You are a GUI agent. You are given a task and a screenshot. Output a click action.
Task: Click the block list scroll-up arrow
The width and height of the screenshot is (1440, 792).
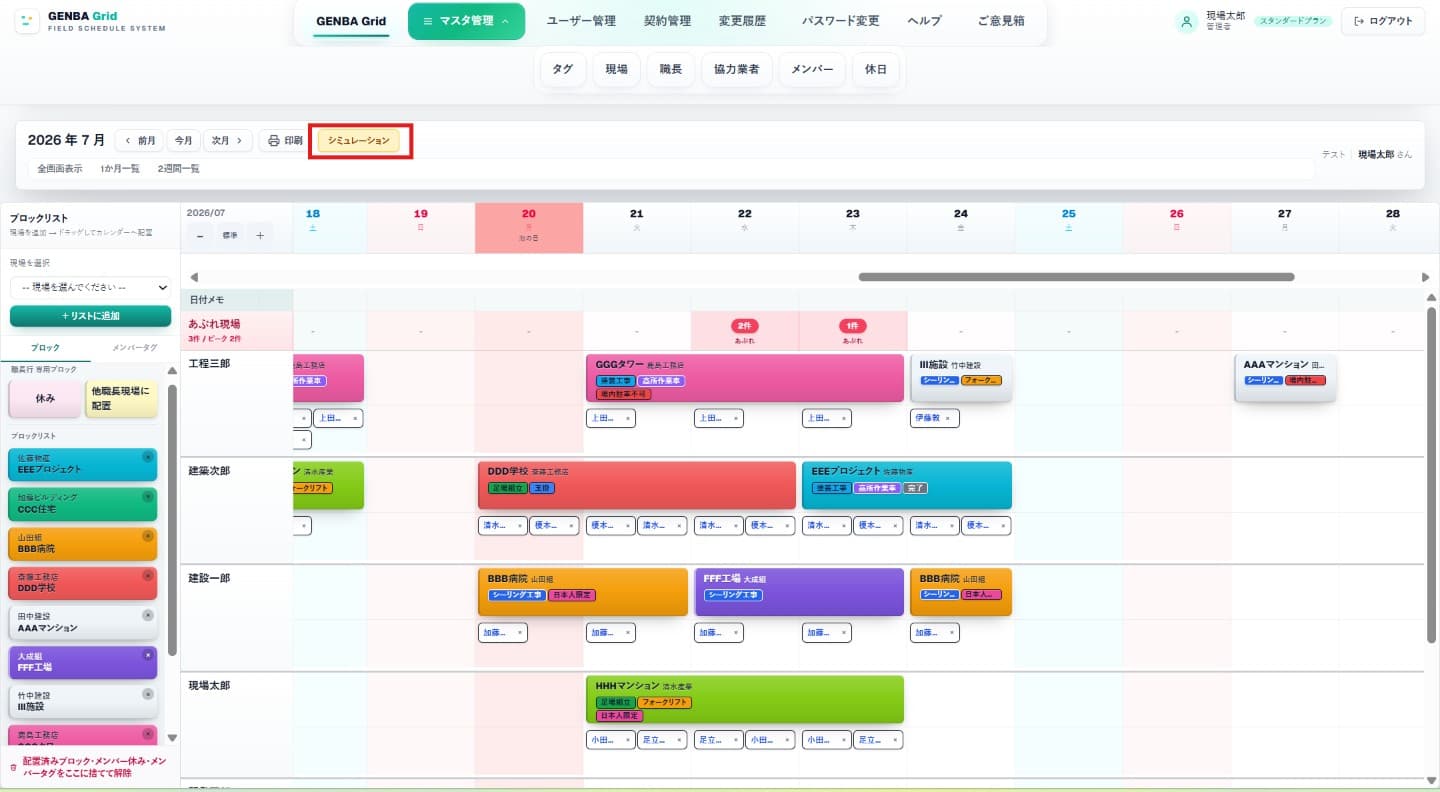pos(172,371)
